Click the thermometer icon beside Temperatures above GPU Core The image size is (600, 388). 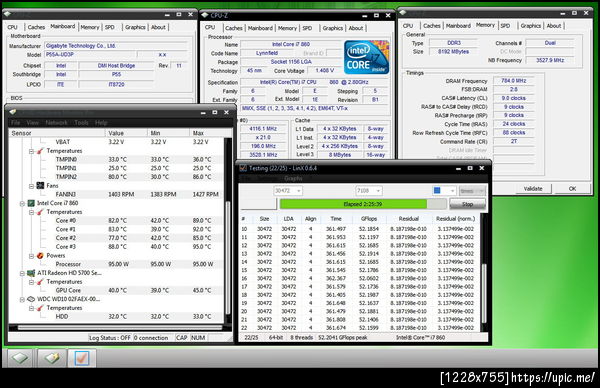[40, 282]
